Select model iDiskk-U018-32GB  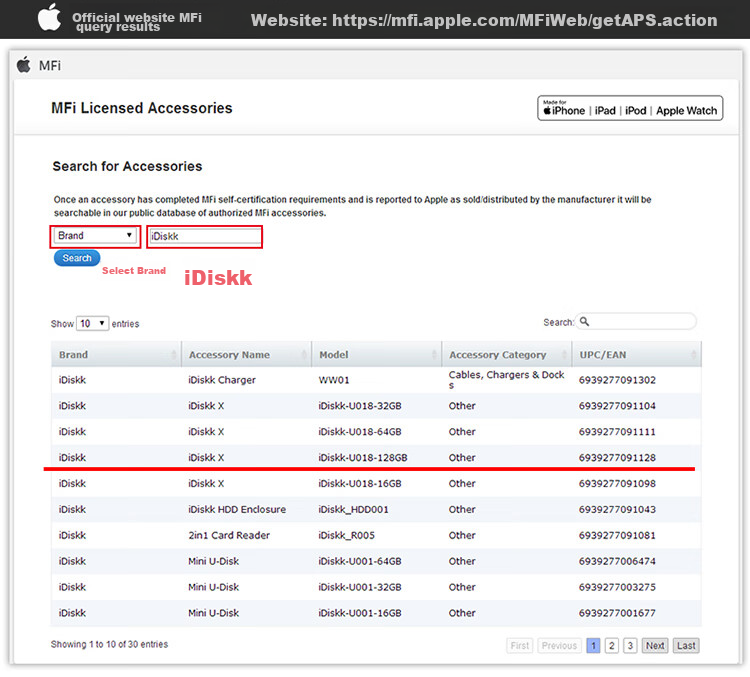click(360, 406)
